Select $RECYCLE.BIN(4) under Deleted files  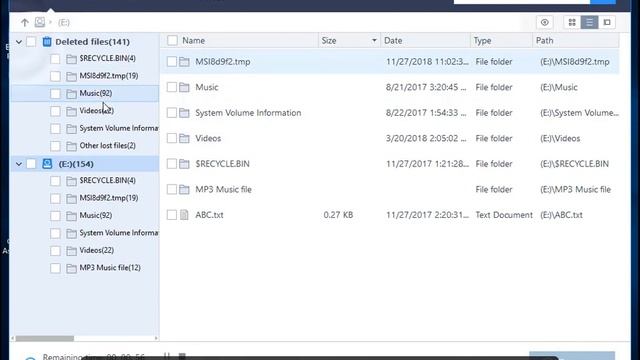pos(107,58)
